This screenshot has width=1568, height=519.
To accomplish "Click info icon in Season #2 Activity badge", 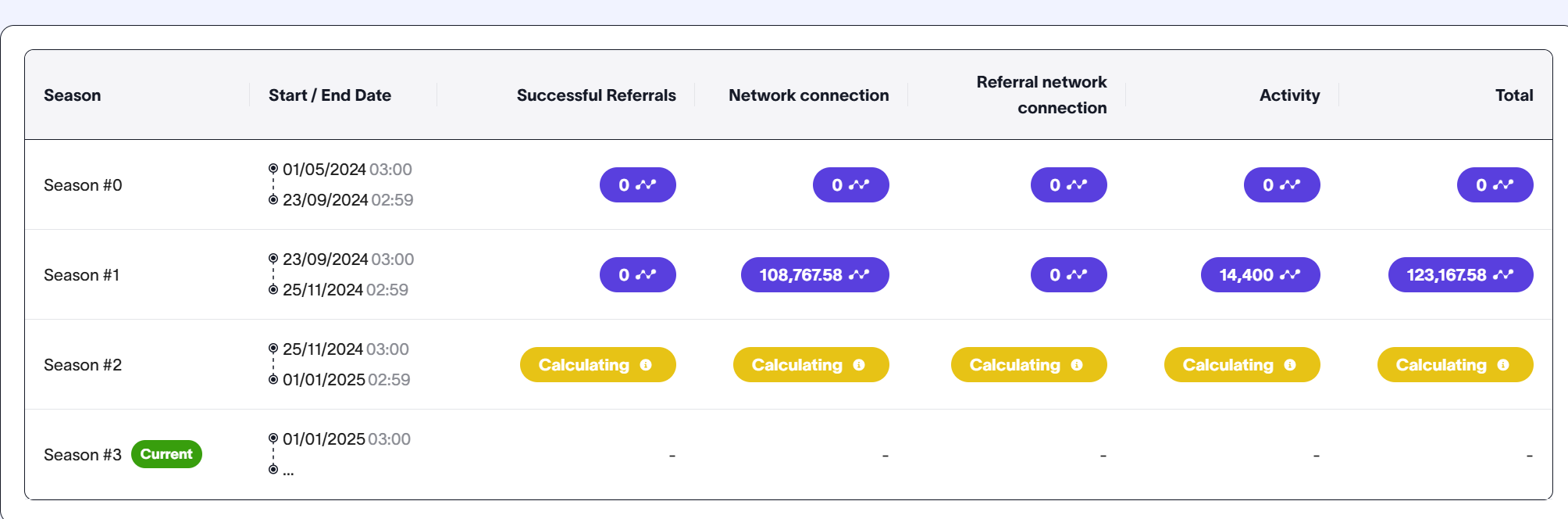I will click(x=1290, y=365).
